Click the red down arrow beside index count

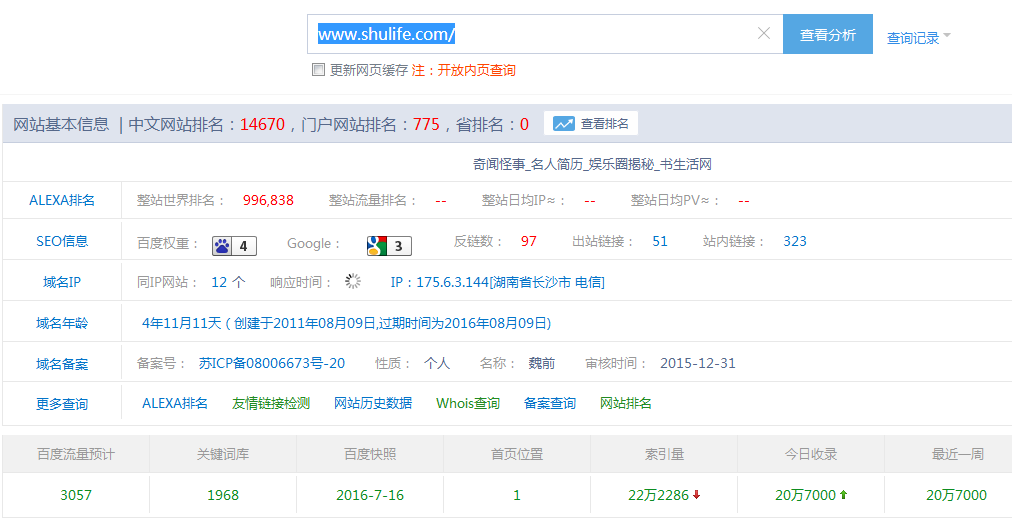[696, 495]
